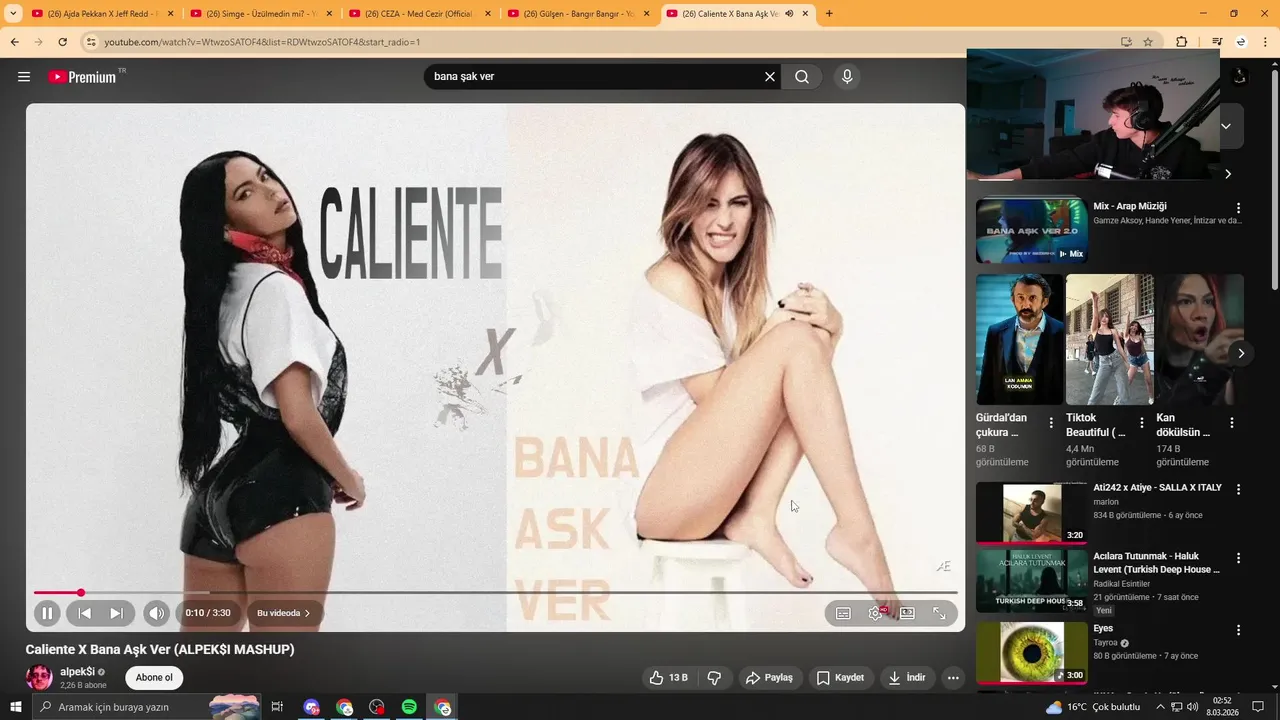Click the red progress scrubber dot

81,593
